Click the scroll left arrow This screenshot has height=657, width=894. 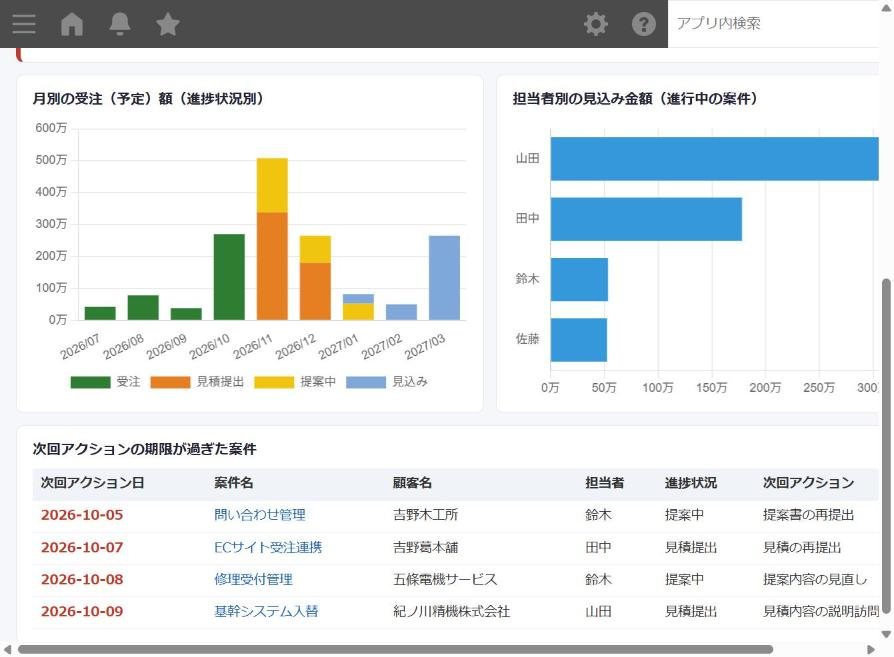pos(7,650)
